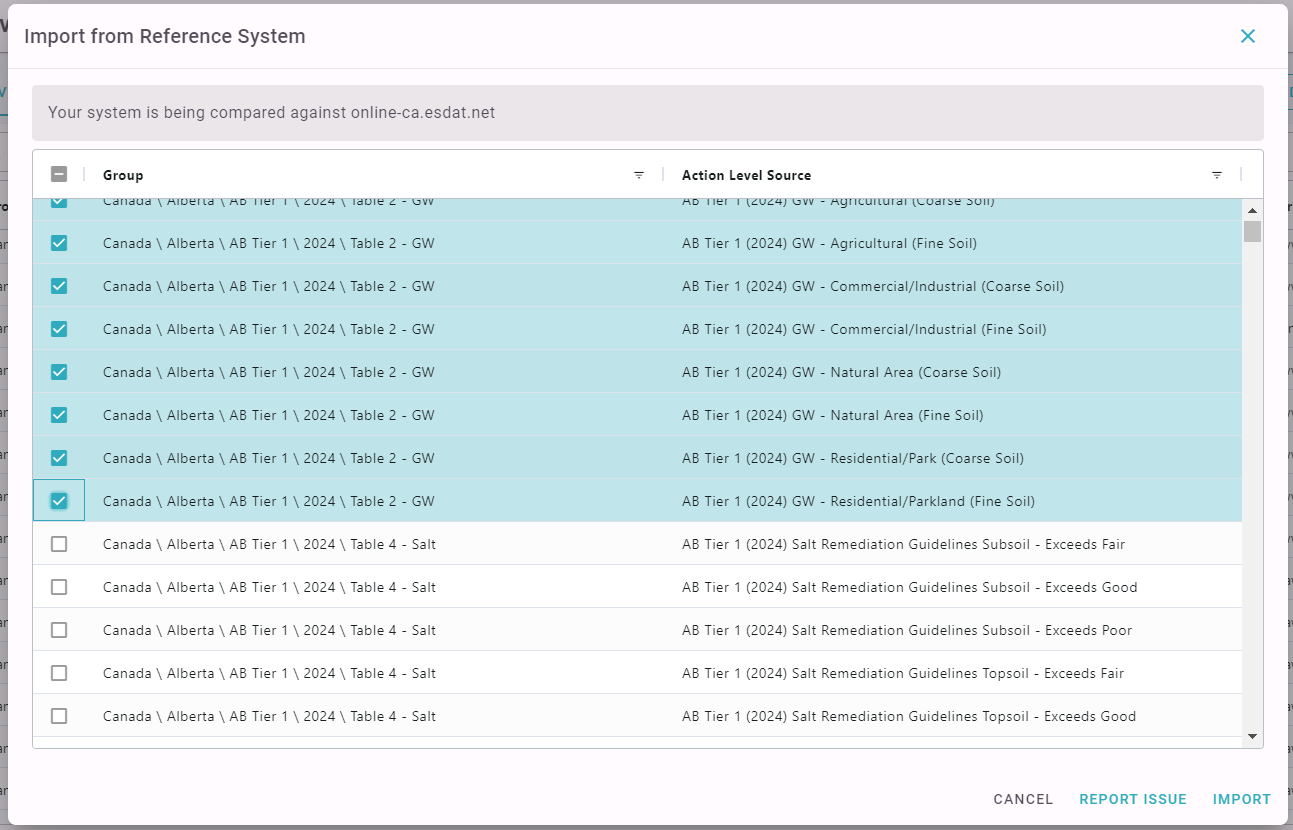Click the Report Issue button

pos(1133,799)
